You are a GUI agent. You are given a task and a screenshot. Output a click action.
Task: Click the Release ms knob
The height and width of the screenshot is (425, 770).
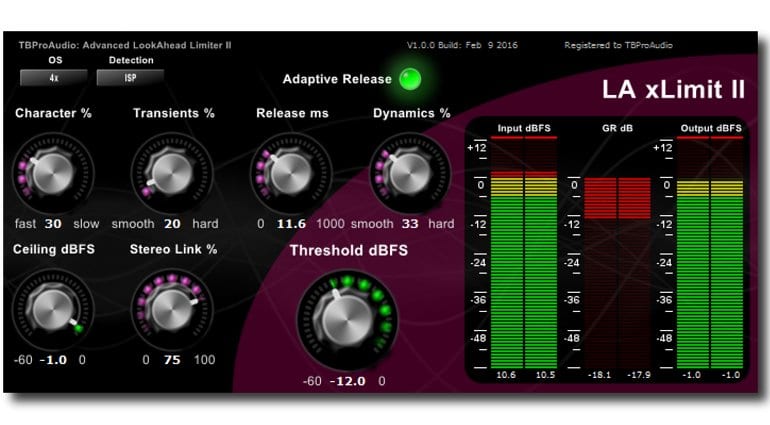coord(291,172)
